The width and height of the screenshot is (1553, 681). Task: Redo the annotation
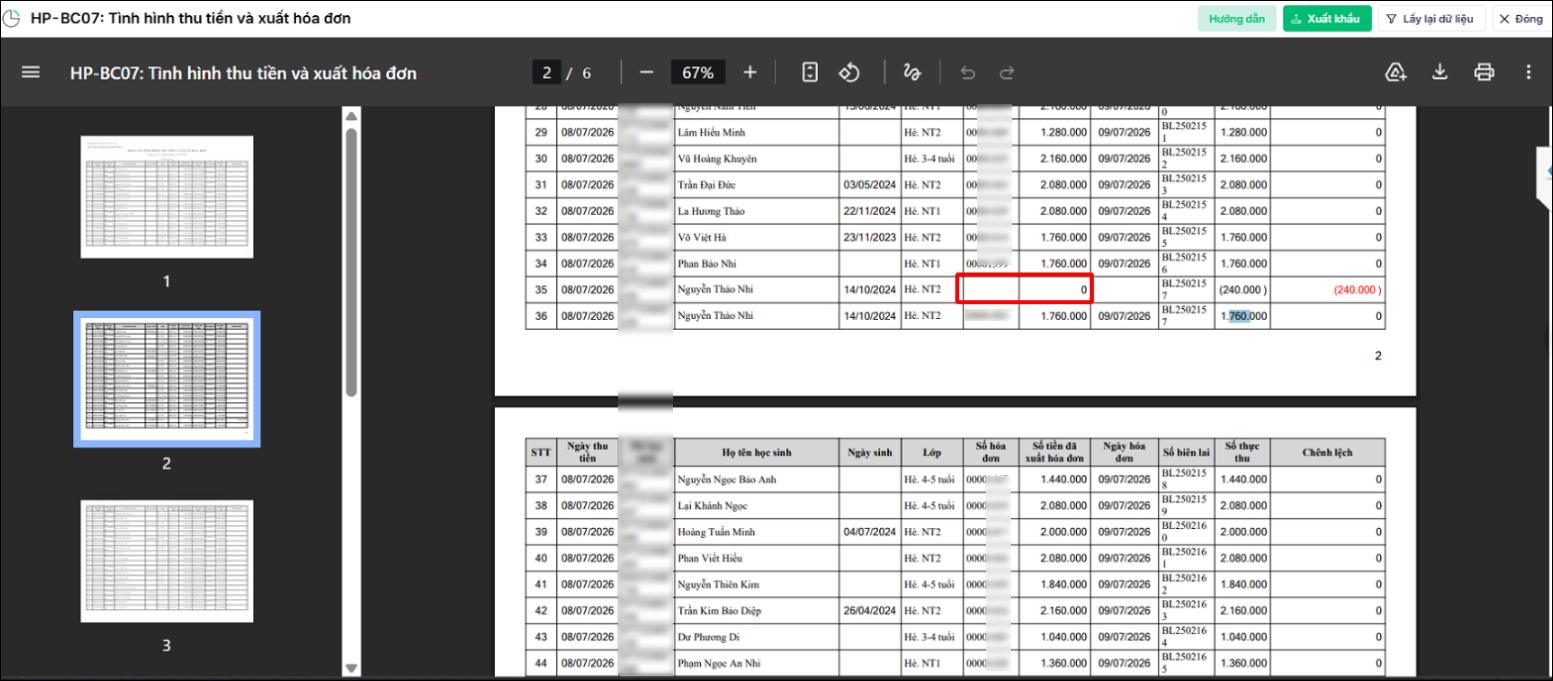point(1007,73)
